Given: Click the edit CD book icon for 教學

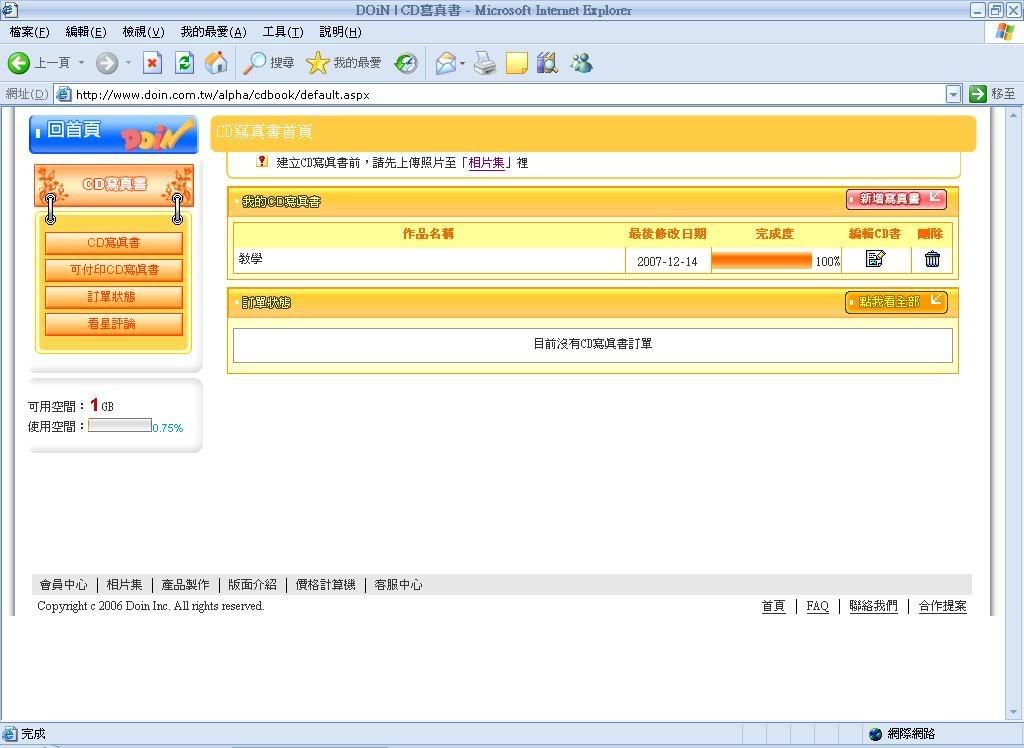Looking at the screenshot, I should 875,259.
